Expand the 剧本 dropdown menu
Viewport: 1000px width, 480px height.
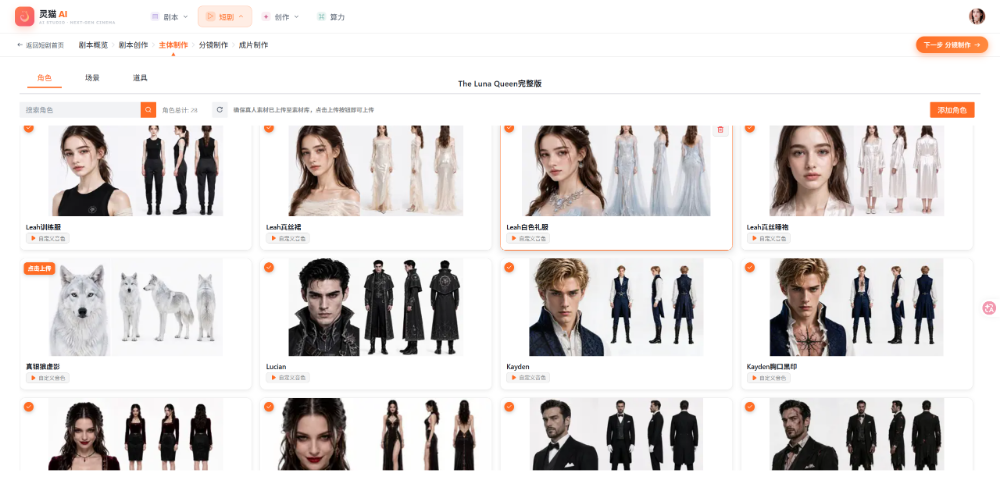coord(170,17)
